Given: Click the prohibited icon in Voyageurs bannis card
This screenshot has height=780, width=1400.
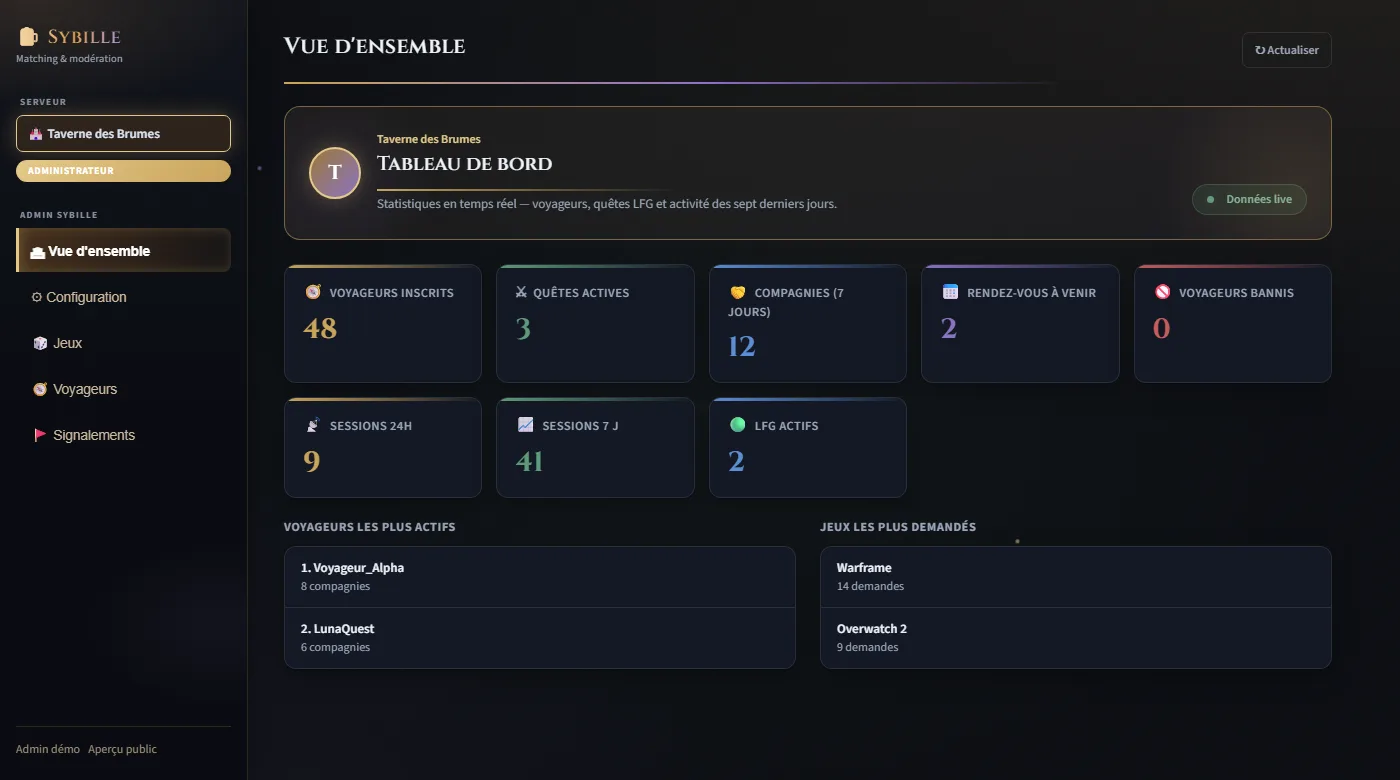Looking at the screenshot, I should 1162,293.
